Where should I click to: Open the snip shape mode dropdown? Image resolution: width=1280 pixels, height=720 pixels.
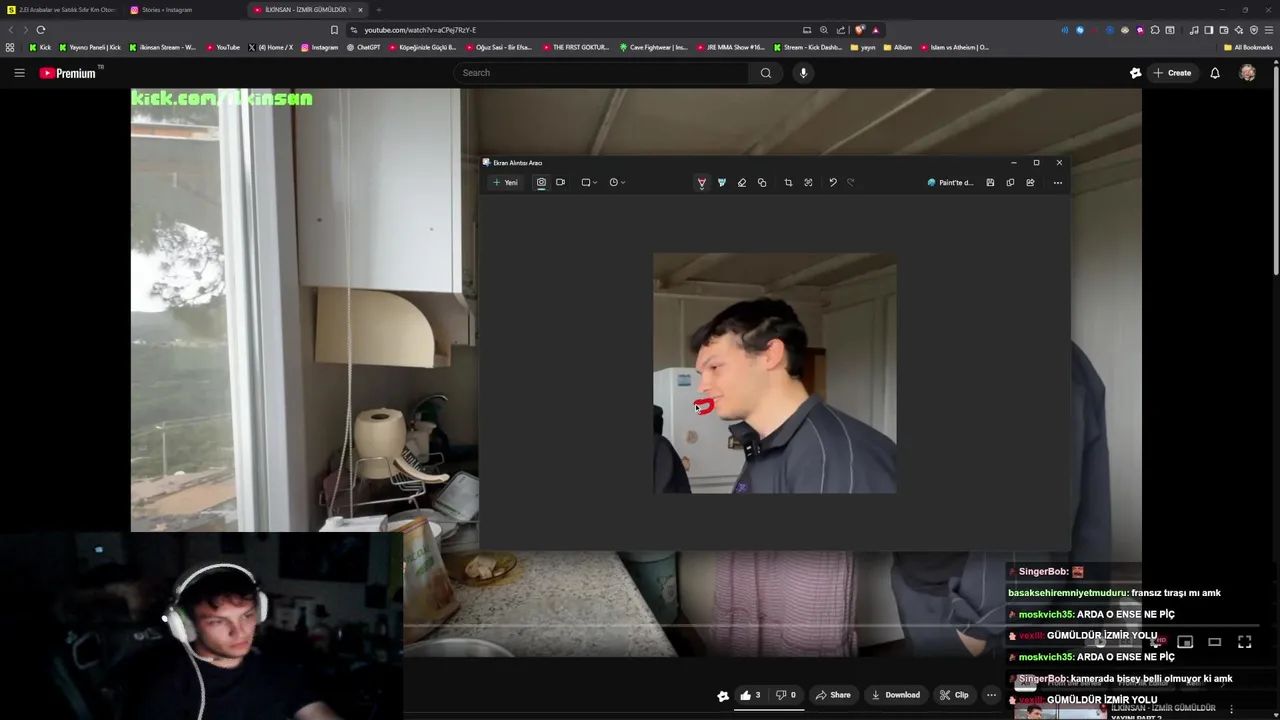pos(589,183)
